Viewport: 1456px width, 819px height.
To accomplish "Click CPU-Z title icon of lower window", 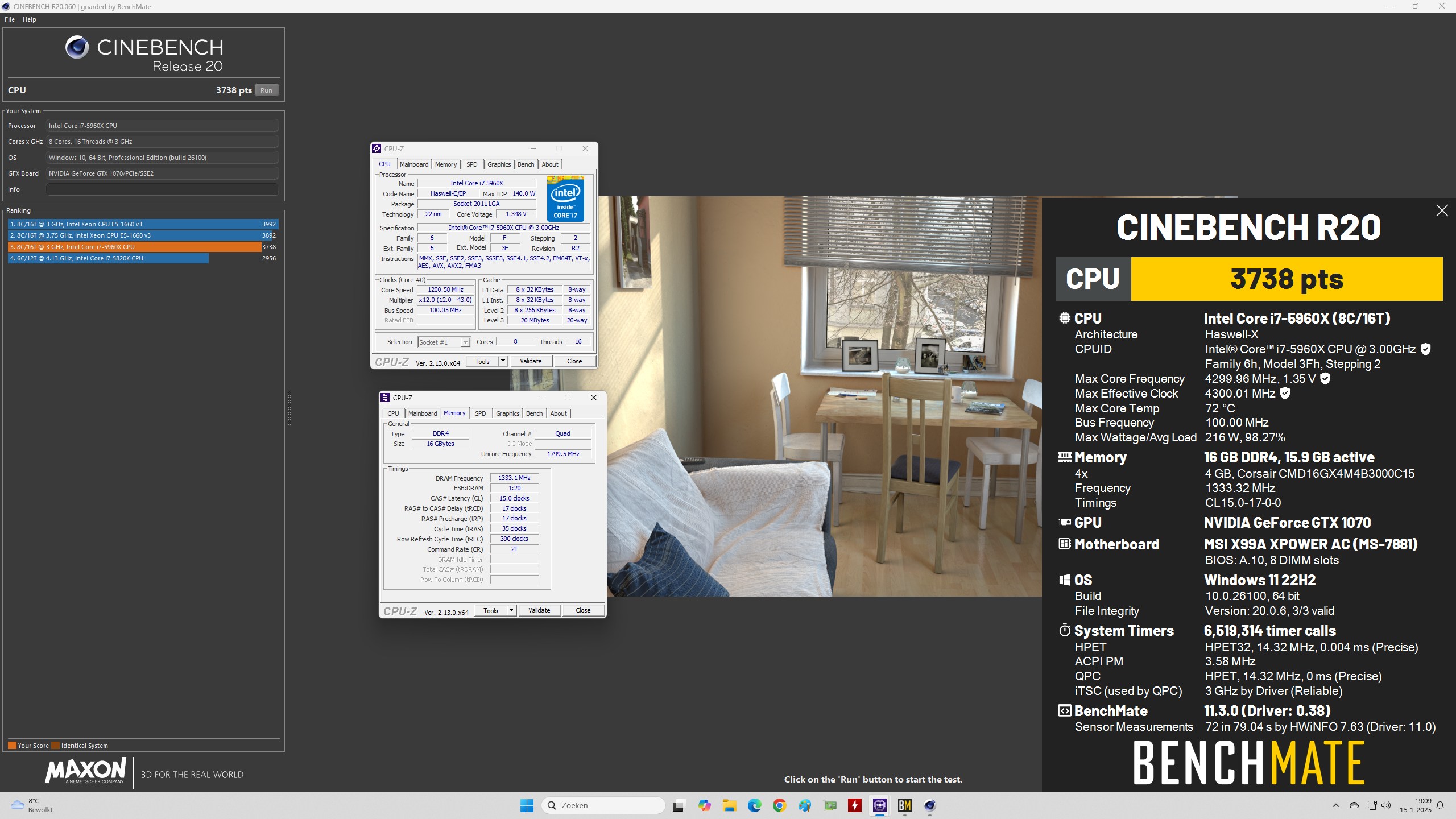I will pos(385,398).
